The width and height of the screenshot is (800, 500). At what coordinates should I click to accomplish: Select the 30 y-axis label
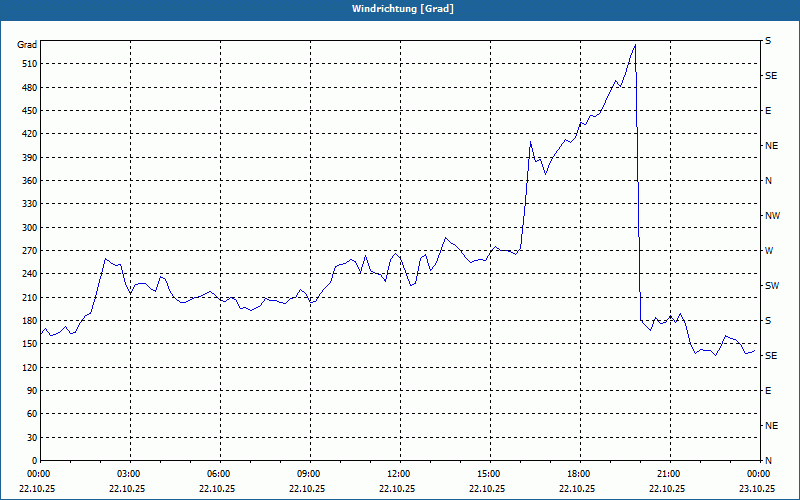pos(32,437)
